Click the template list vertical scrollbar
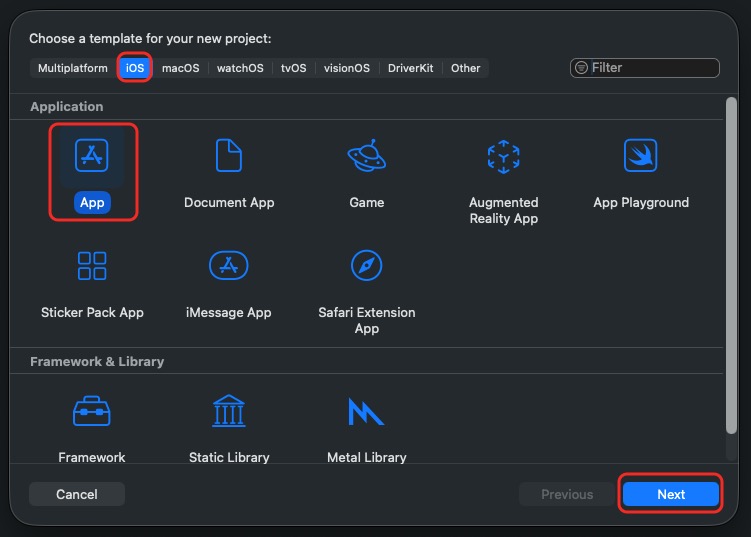 pos(731,266)
